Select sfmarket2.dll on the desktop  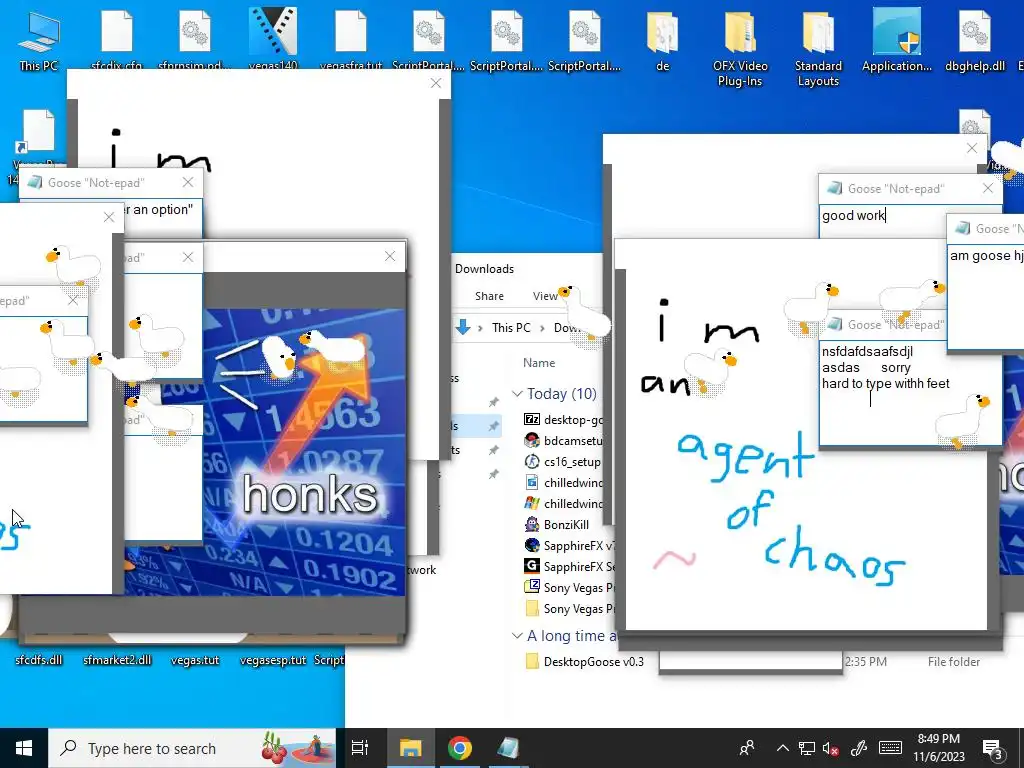[x=117, y=660]
